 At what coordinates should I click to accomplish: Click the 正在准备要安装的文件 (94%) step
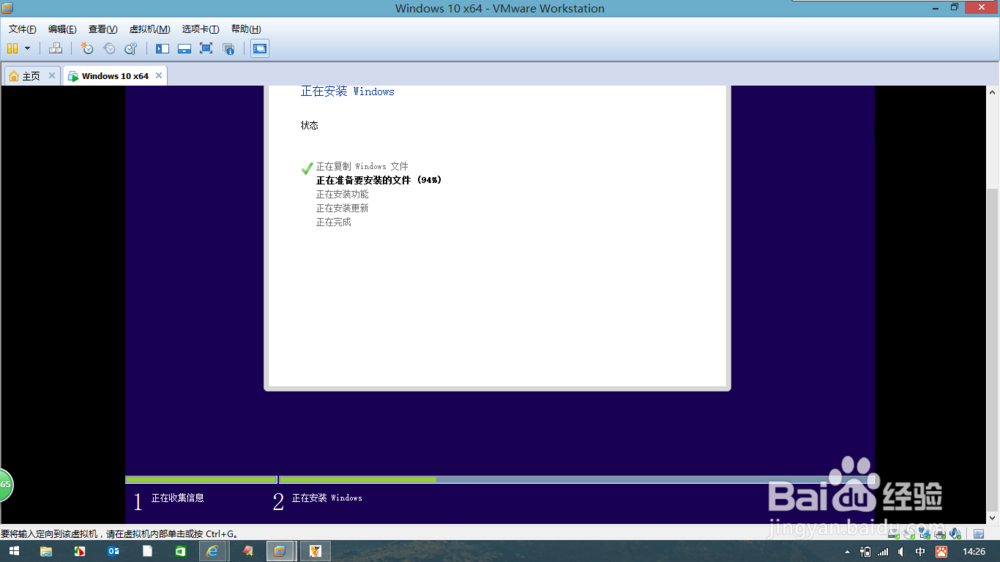pos(379,181)
